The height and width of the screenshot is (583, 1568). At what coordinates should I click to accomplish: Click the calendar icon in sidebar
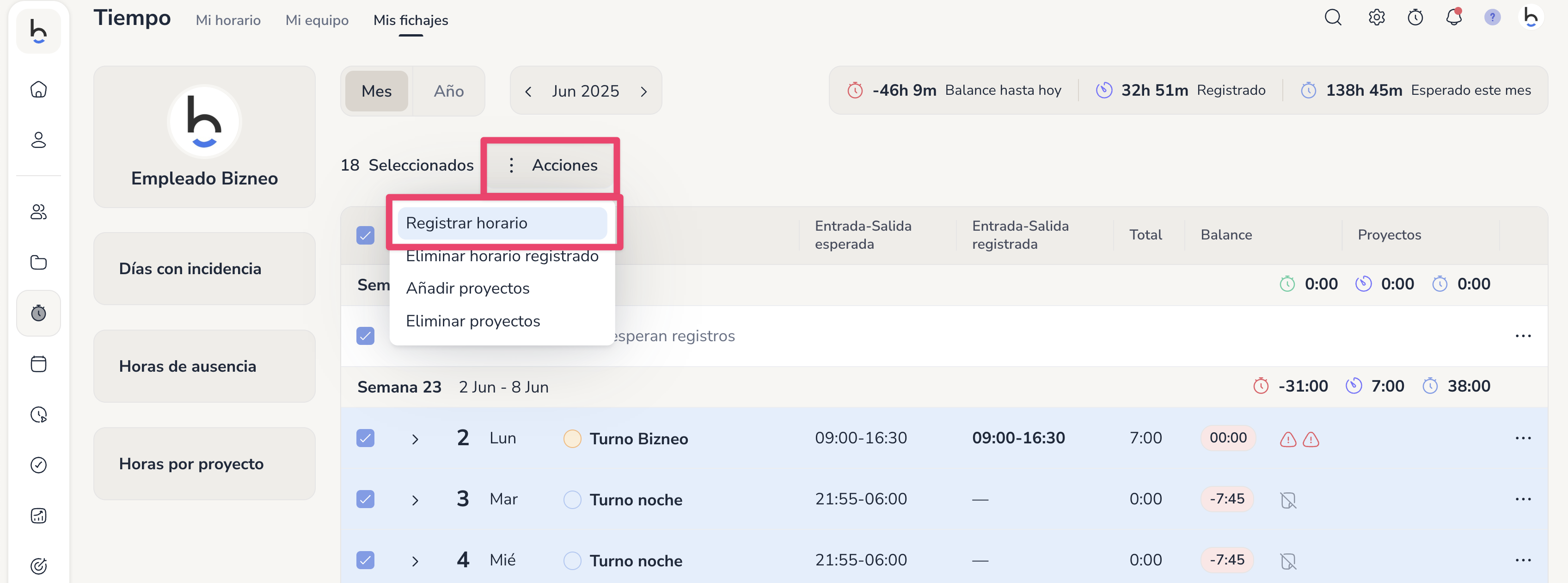[38, 364]
